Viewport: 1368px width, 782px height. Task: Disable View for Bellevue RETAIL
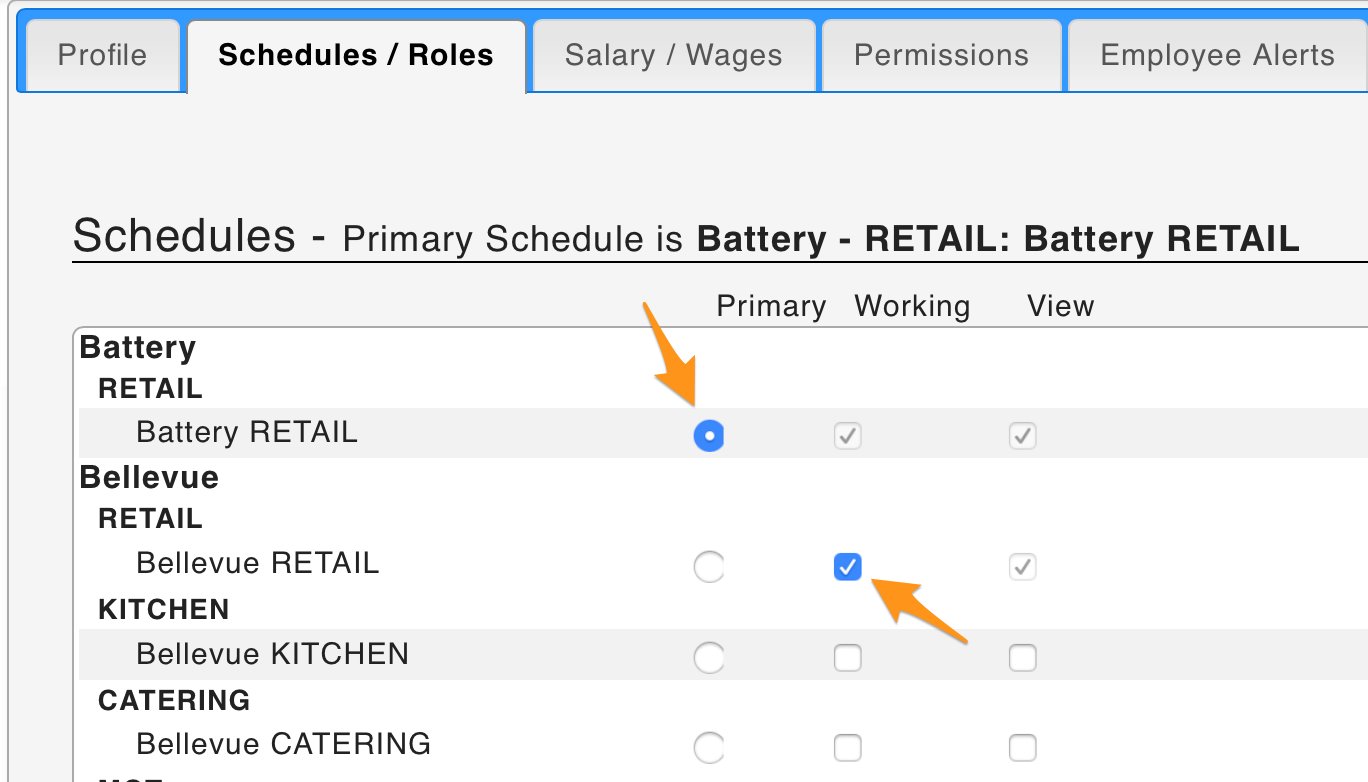tap(1022, 566)
